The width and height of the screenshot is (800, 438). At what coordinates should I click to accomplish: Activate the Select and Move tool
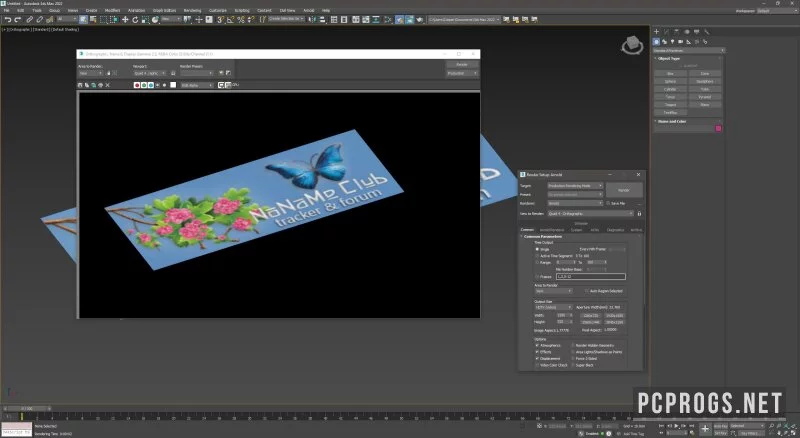(125, 19)
